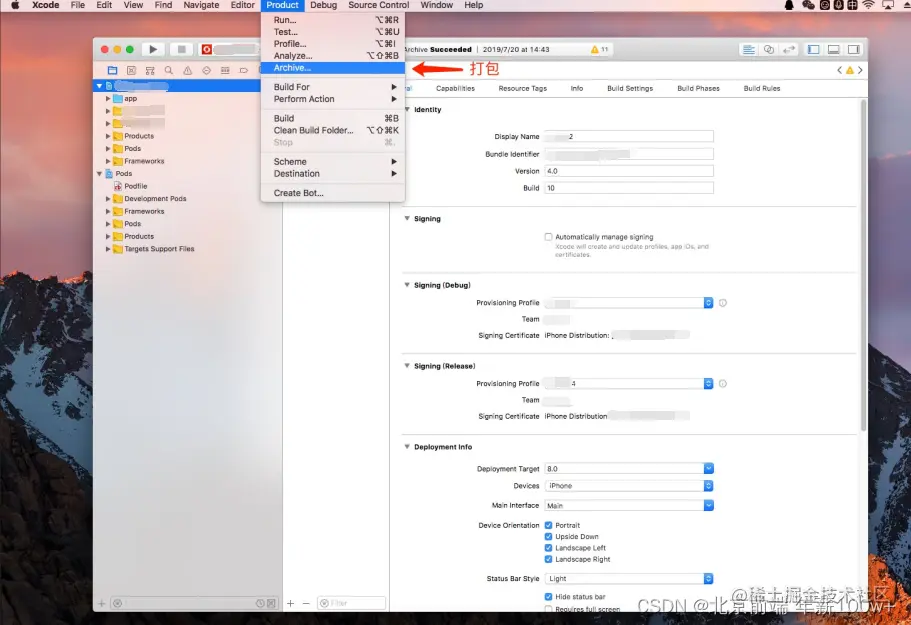Viewport: 911px width, 625px height.
Task: Switch to Build Rules tab
Action: [x=762, y=88]
